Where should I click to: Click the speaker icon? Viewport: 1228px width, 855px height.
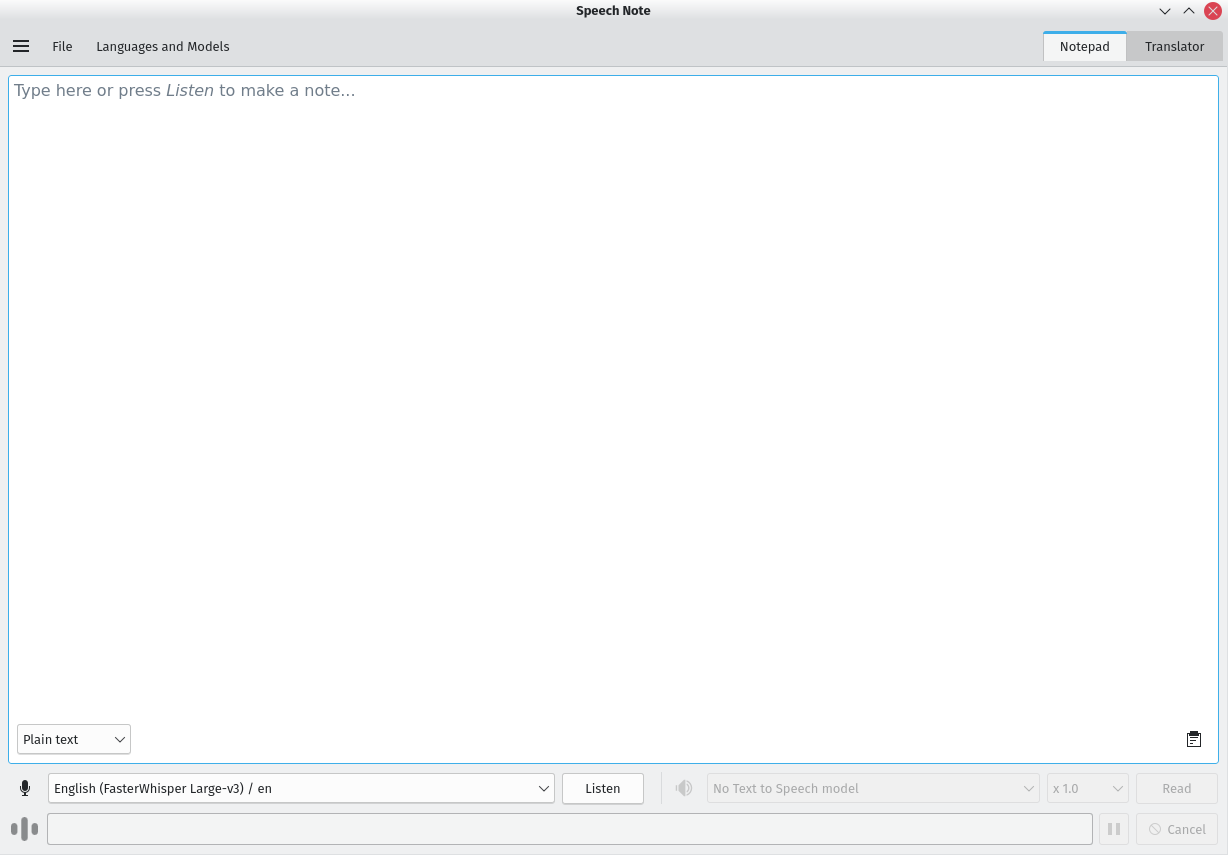pyautogui.click(x=684, y=788)
